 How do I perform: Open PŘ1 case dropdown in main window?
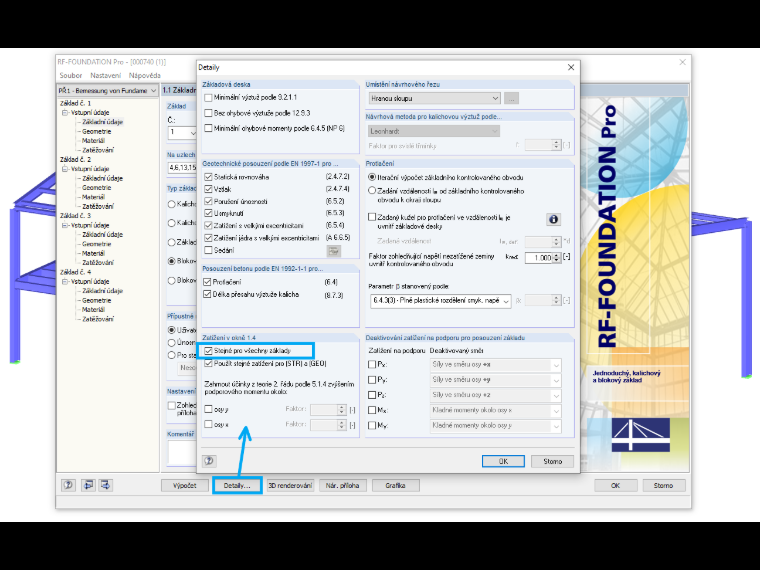click(x=107, y=91)
